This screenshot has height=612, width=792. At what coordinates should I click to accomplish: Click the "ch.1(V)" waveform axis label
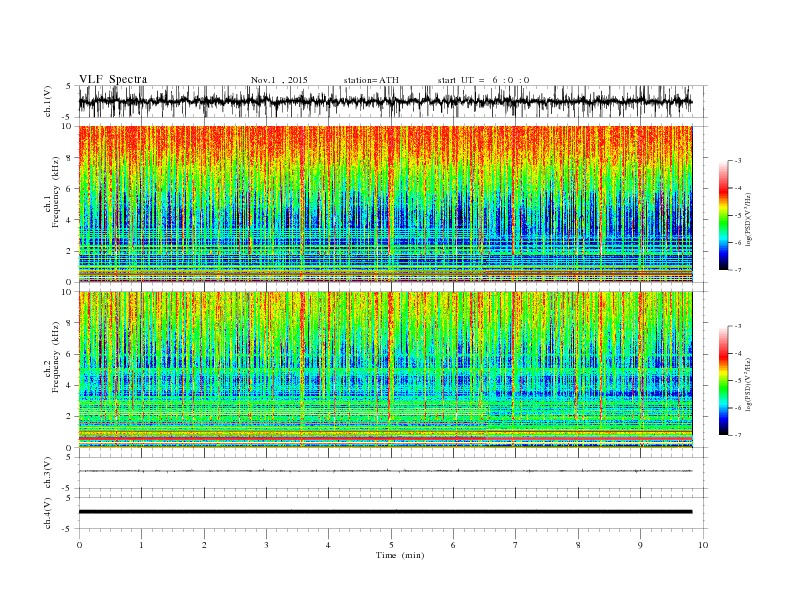pos(48,101)
